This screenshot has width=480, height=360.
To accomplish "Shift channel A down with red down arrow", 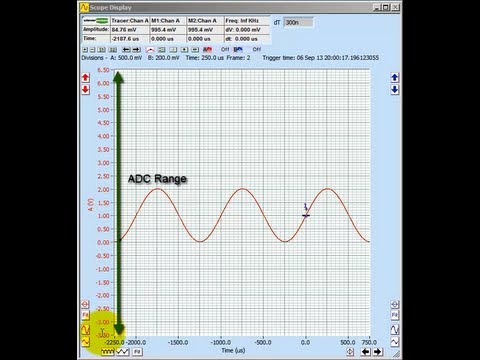I will pos(85,89).
